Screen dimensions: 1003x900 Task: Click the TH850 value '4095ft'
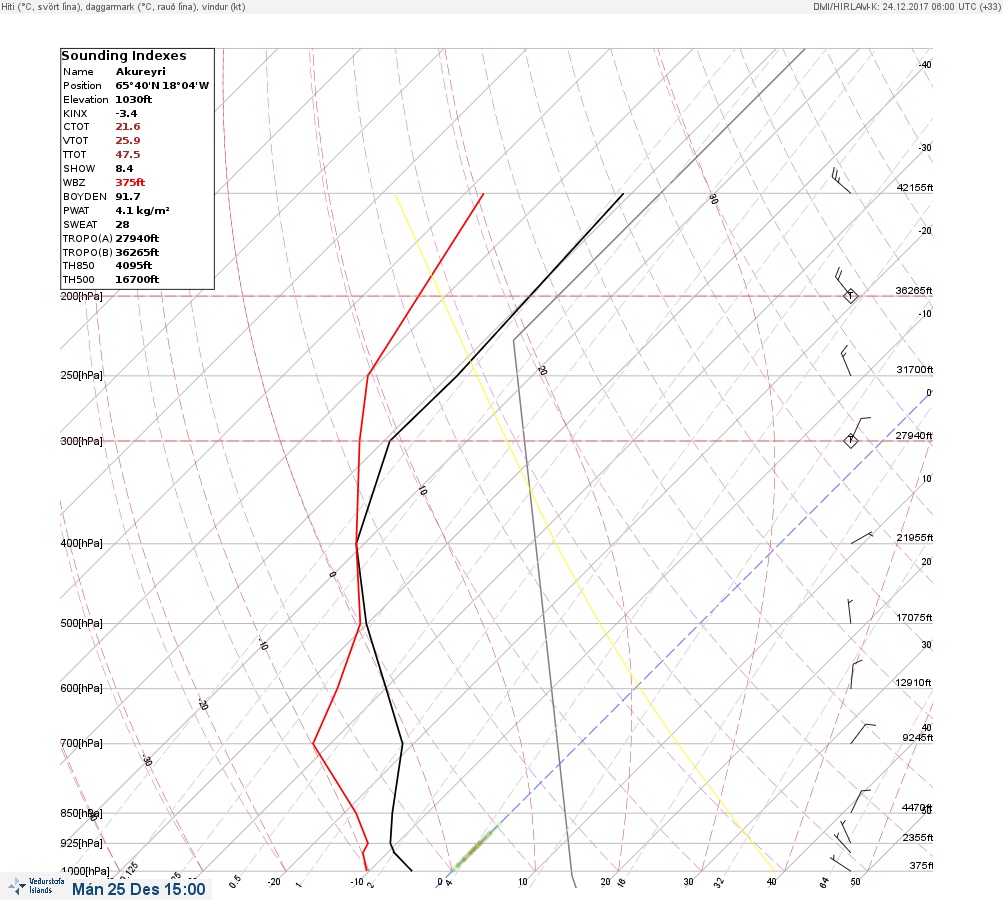coord(133,265)
